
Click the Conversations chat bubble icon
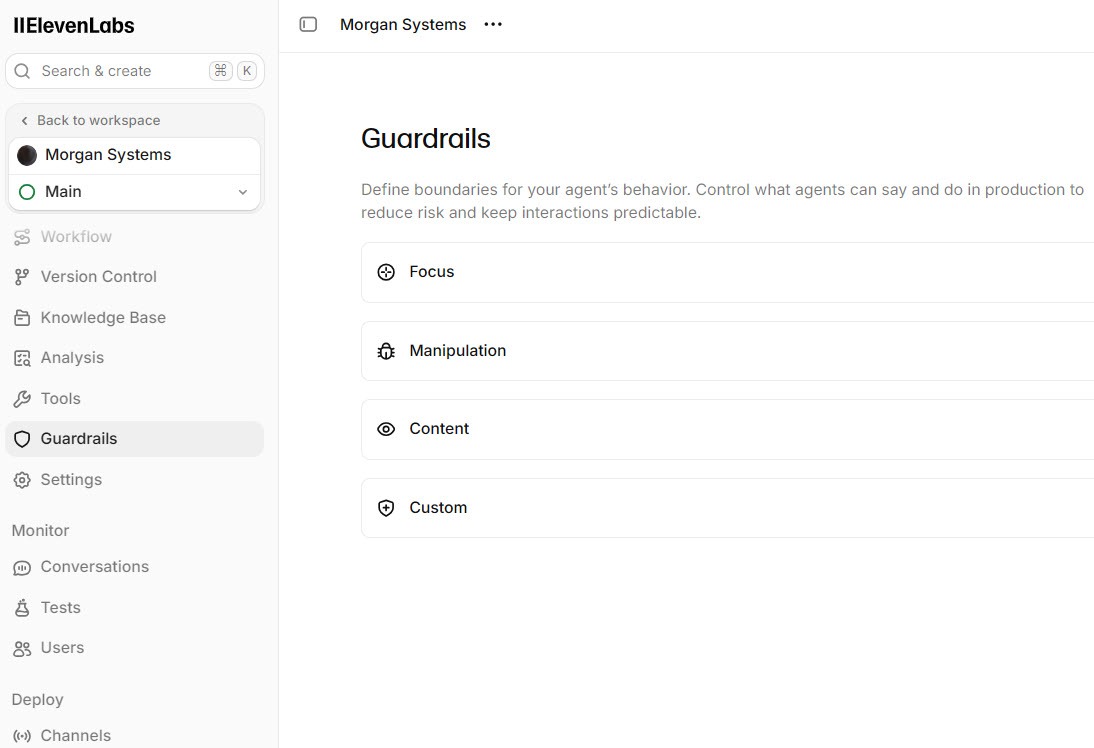(22, 568)
